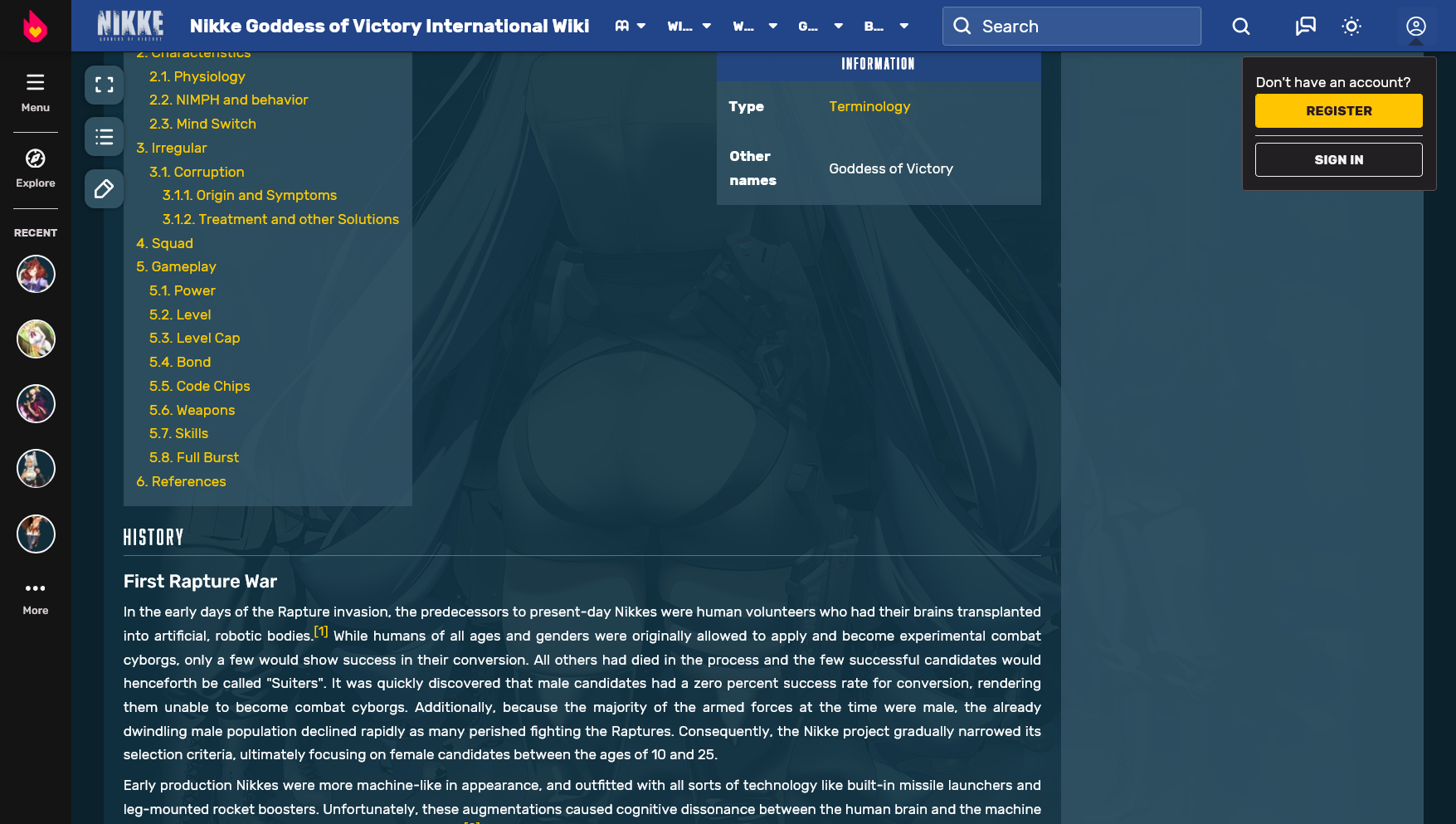Screen dimensions: 1456x824
Task: Toggle the table of contents list icon
Action: coord(104,137)
